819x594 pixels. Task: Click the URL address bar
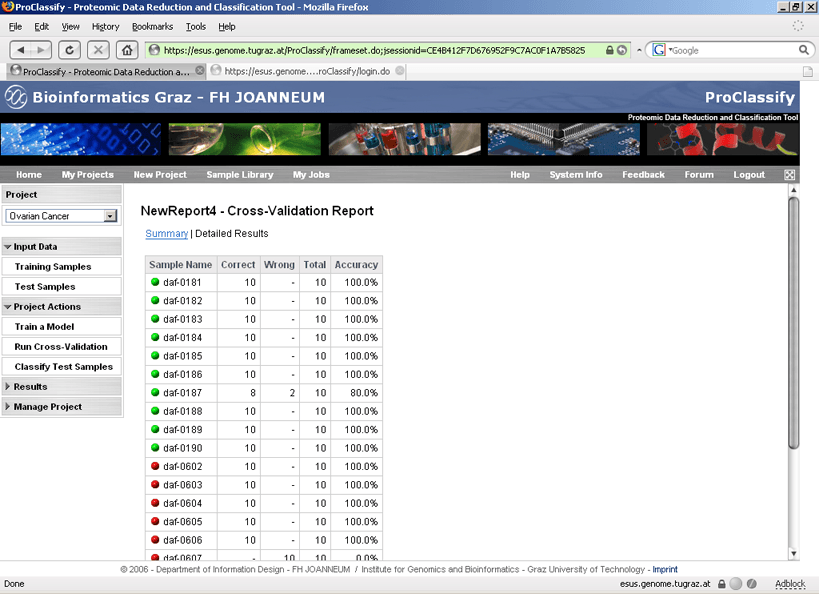[x=380, y=50]
